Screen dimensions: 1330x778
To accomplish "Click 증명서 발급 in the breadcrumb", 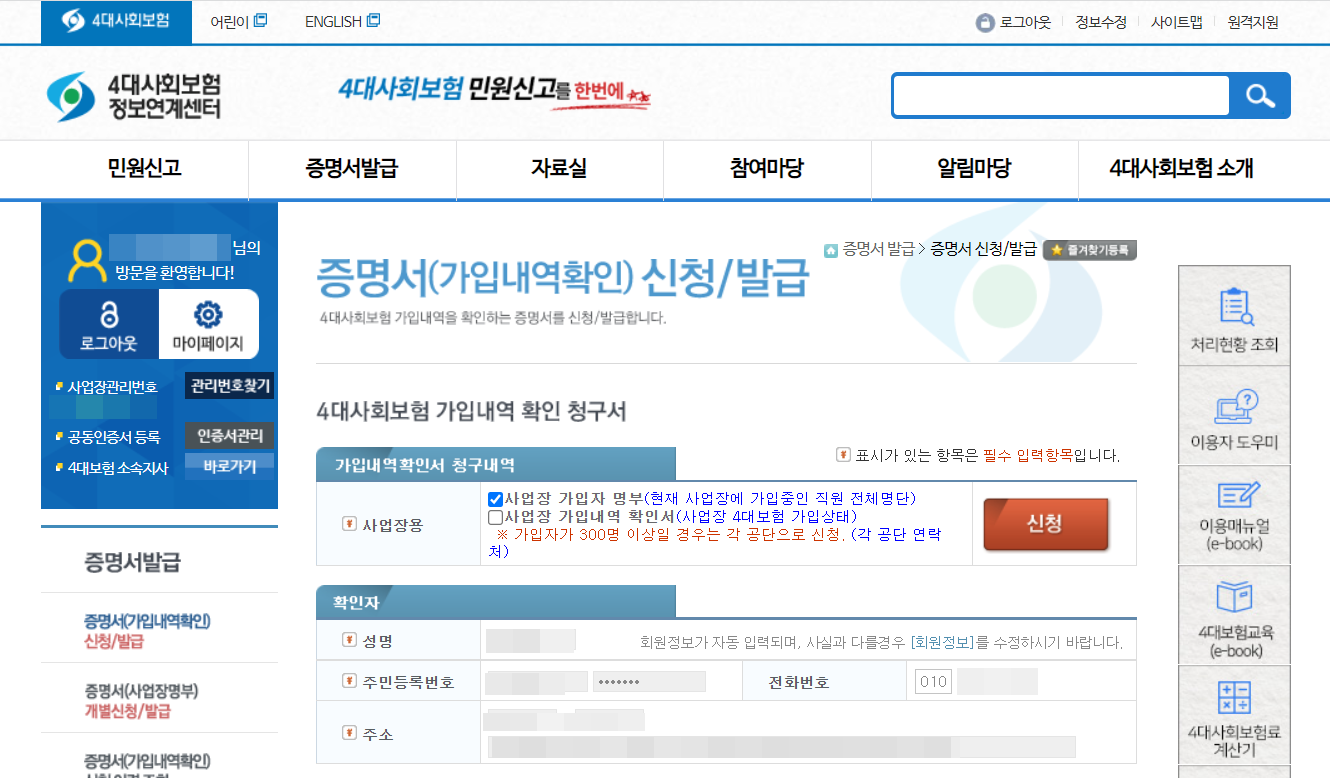I will pyautogui.click(x=879, y=249).
